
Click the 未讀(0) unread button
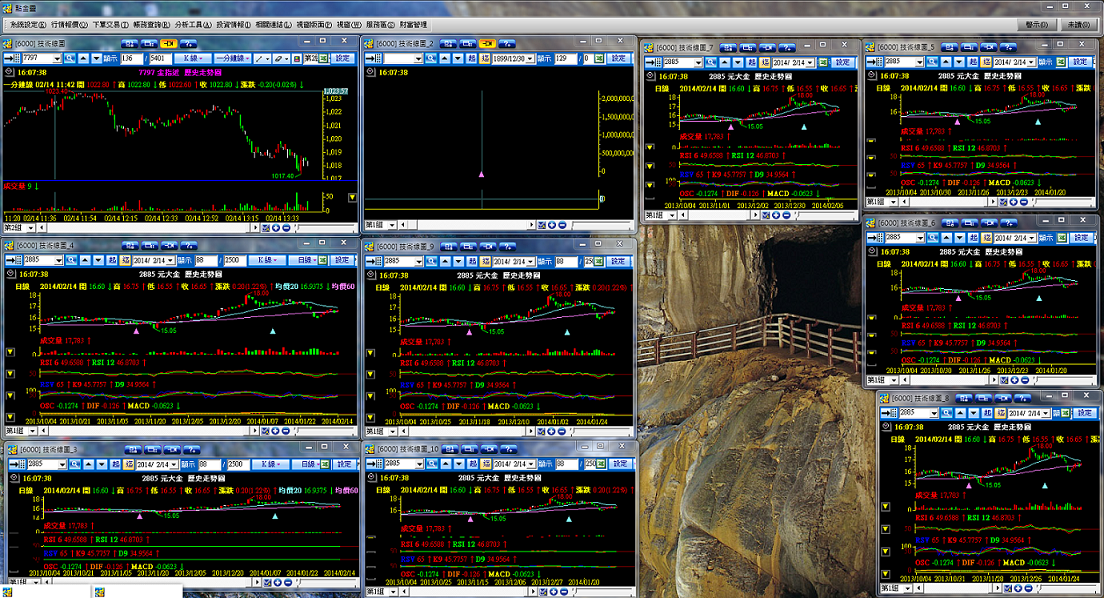point(1079,25)
